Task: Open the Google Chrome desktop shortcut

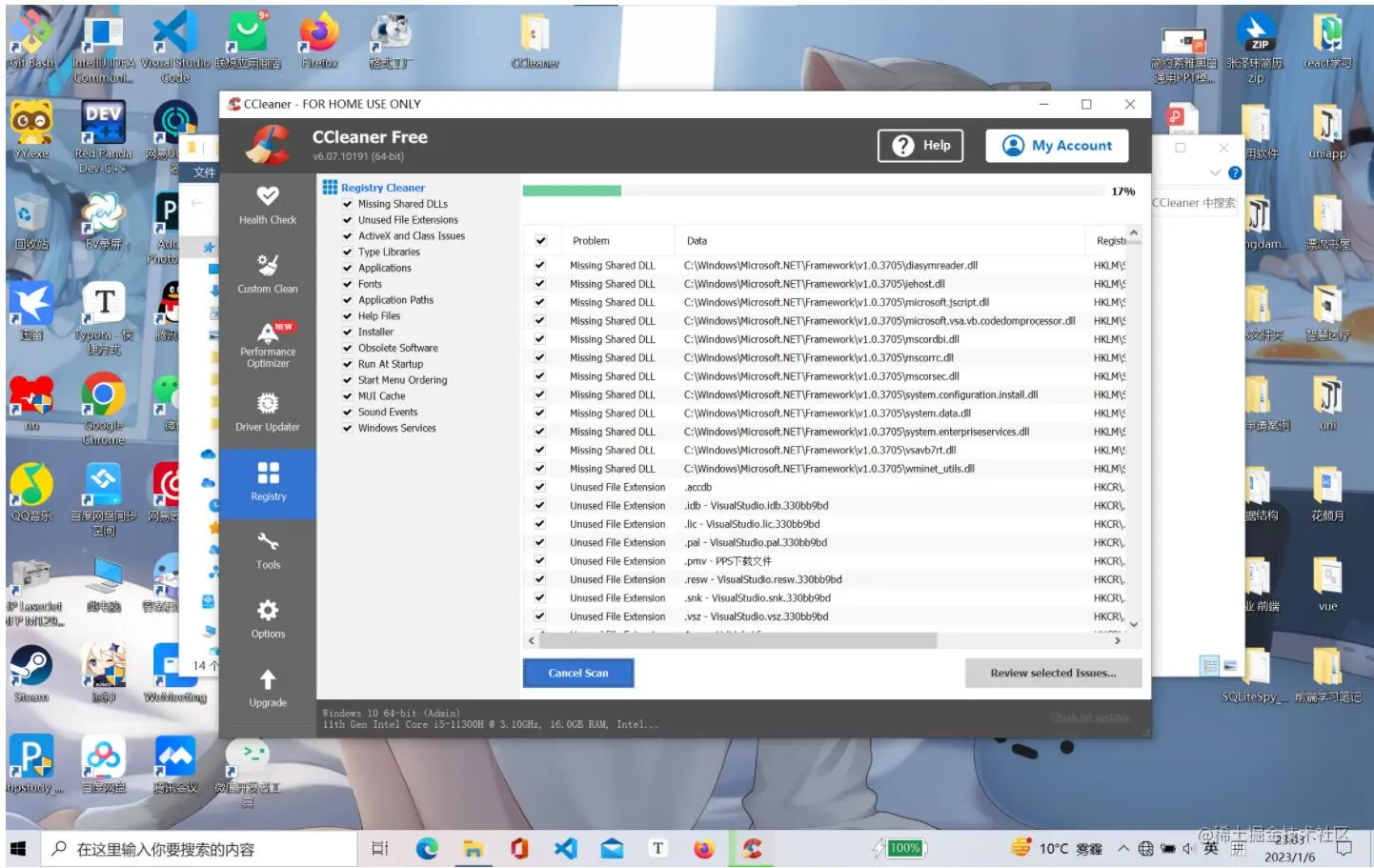Action: click(x=103, y=409)
